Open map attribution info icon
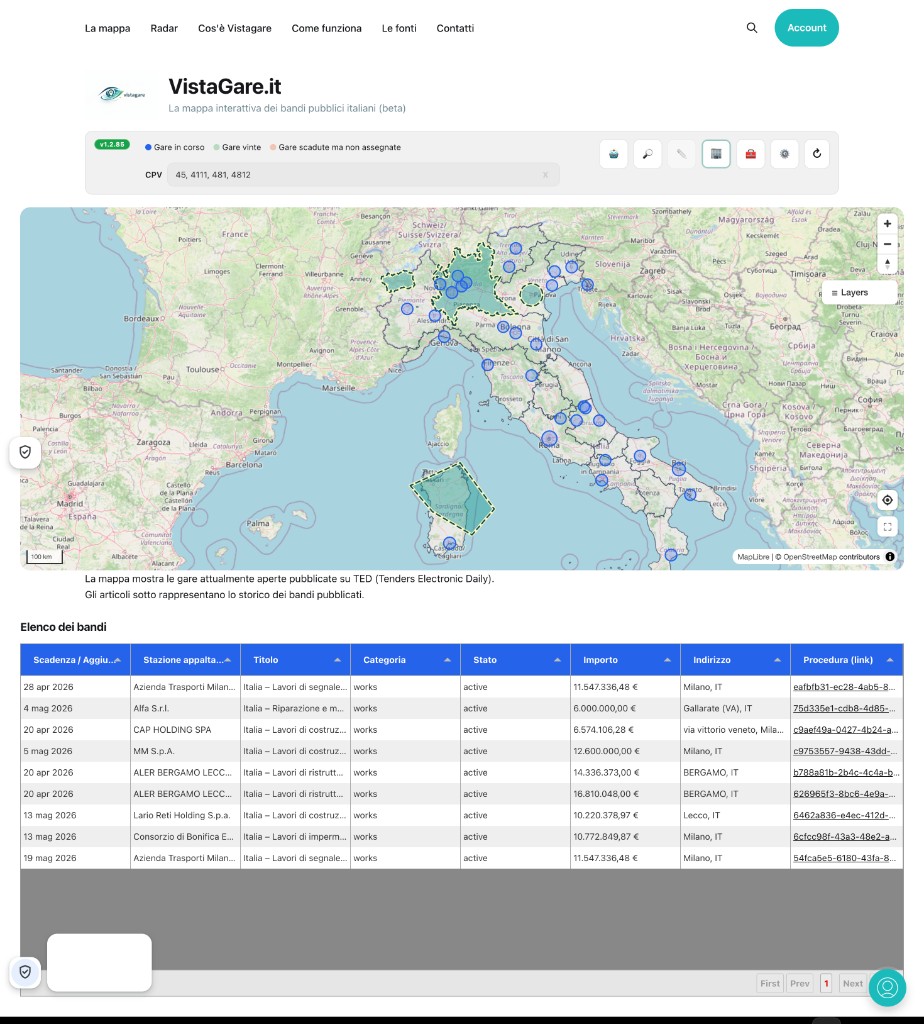Viewport: 924px width, 1024px height. 890,557
